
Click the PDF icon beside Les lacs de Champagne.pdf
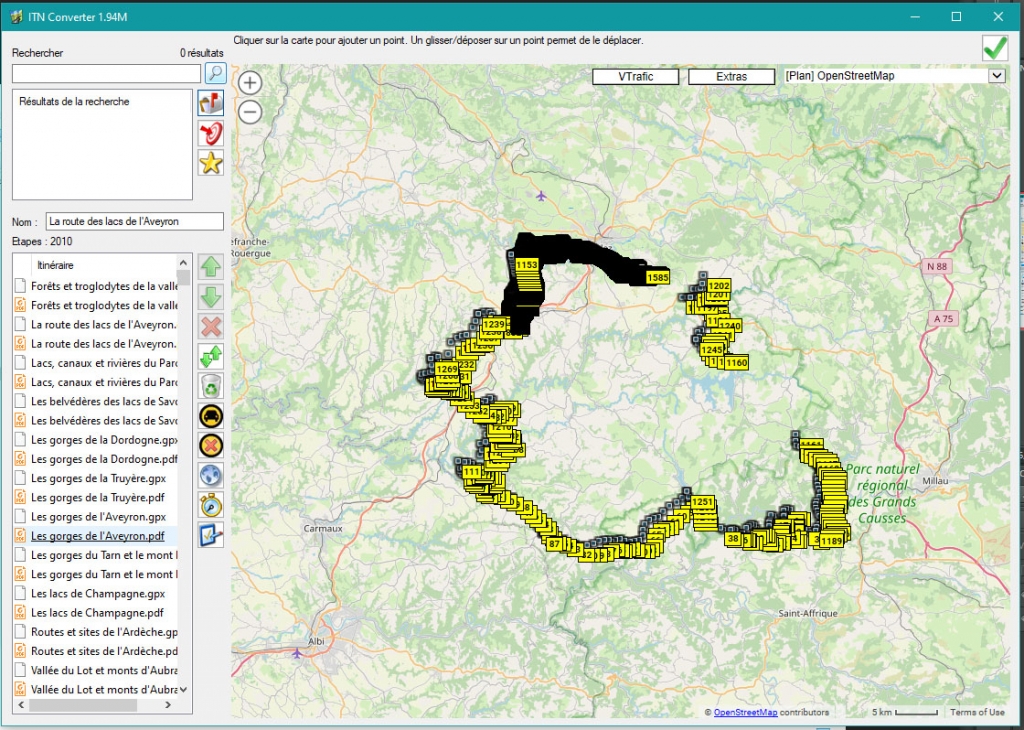20,612
